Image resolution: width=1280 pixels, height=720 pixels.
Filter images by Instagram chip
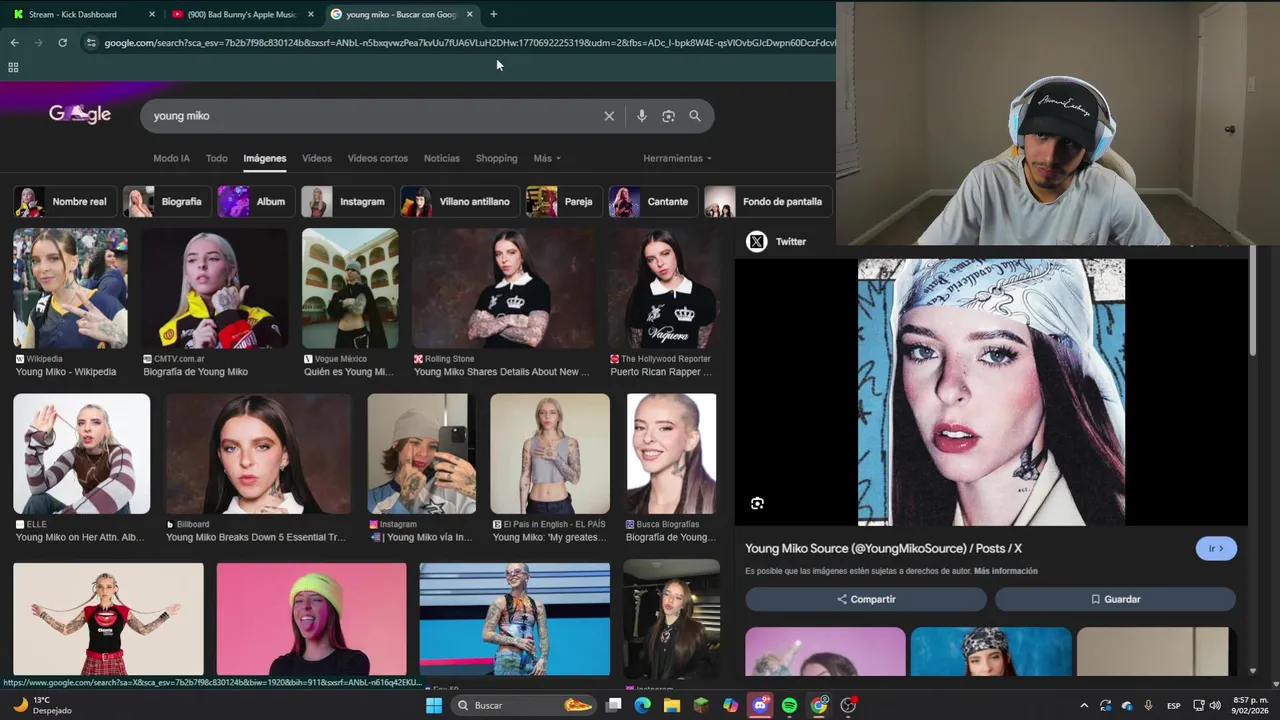click(x=347, y=201)
